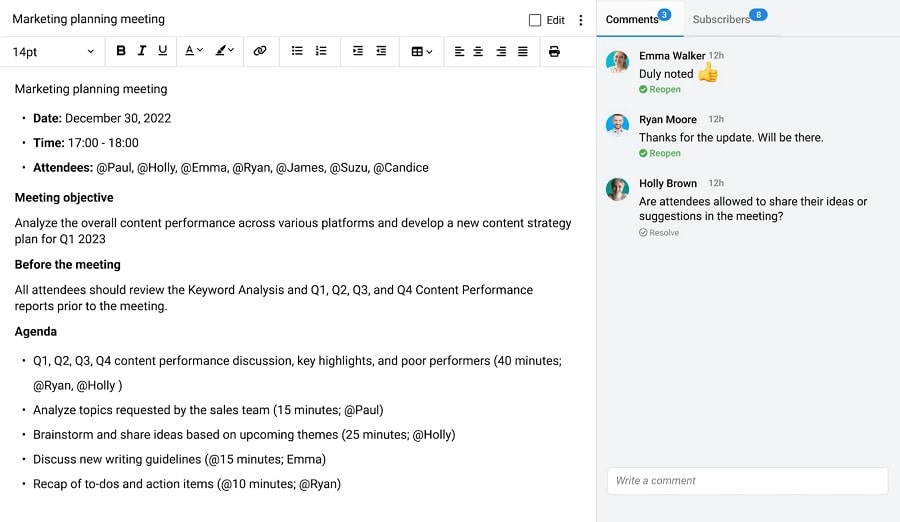Viewport: 900px width, 522px height.
Task: Click the 'Discuss new writing guidelines' item
Action: pyautogui.click(x=179, y=459)
